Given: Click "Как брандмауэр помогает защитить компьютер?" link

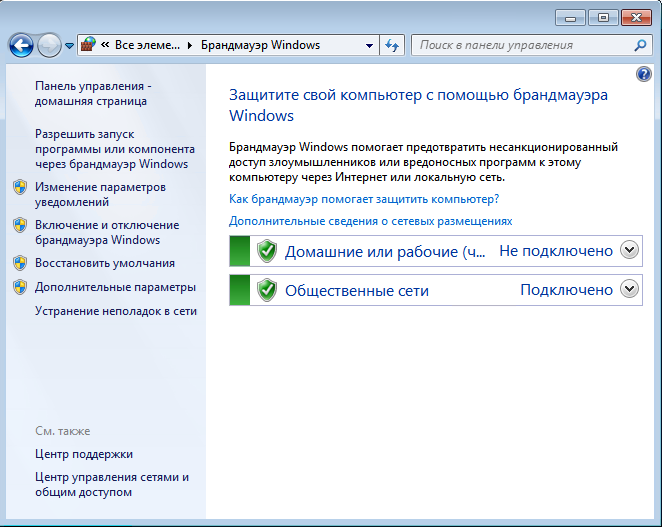Looking at the screenshot, I should [x=364, y=199].
